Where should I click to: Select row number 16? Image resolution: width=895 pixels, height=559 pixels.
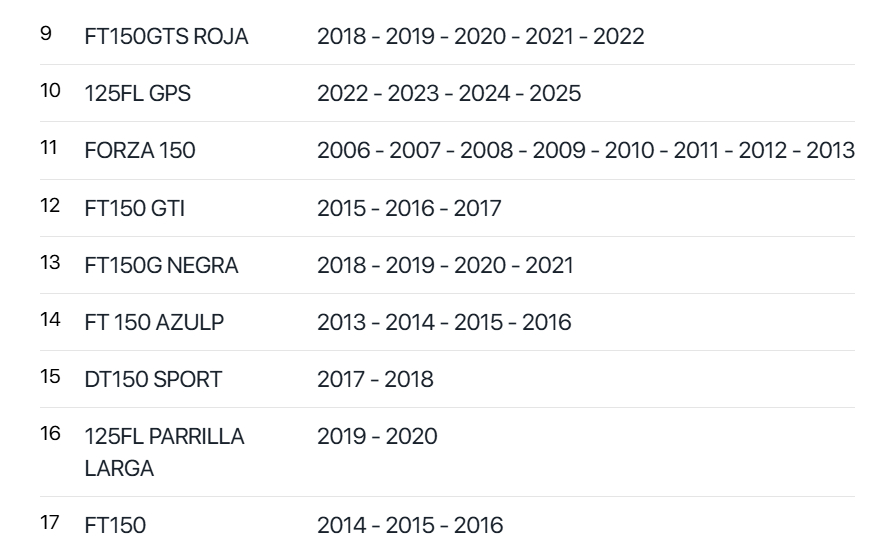point(50,435)
